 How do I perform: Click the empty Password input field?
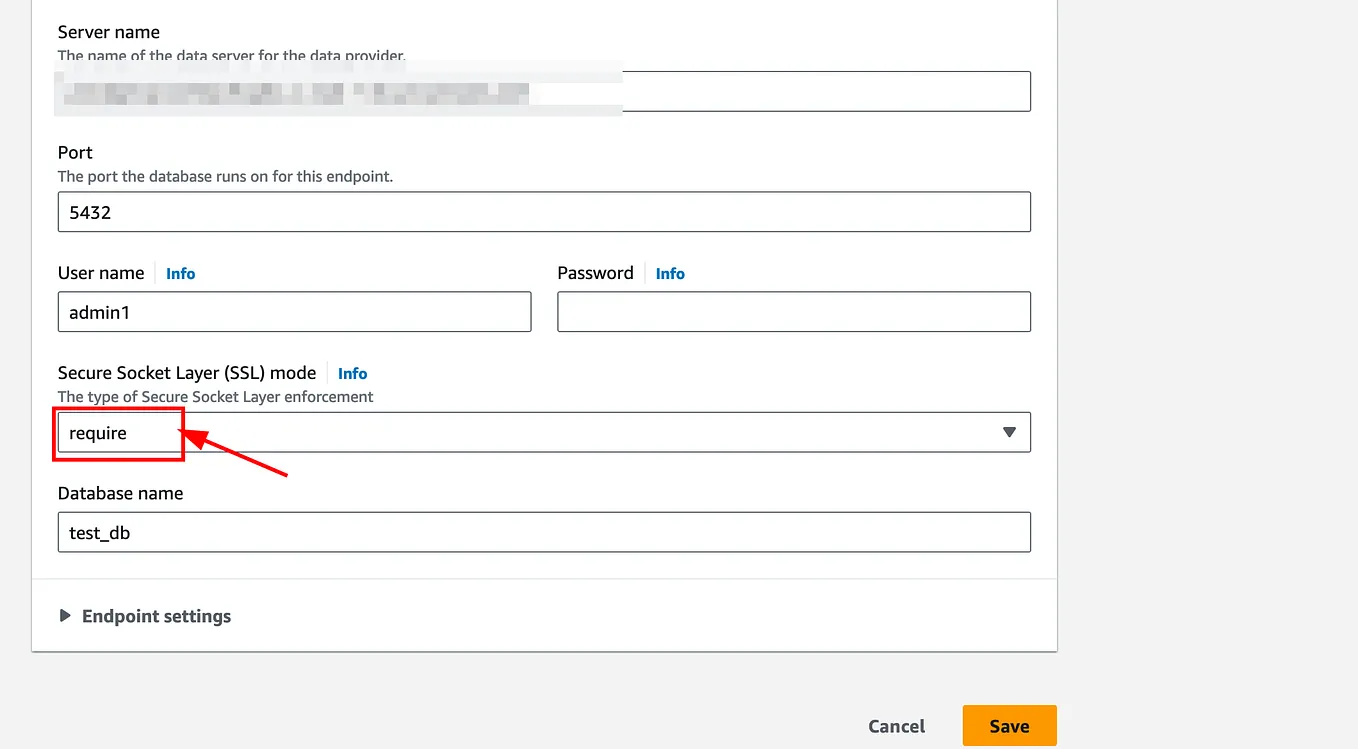[x=793, y=312]
